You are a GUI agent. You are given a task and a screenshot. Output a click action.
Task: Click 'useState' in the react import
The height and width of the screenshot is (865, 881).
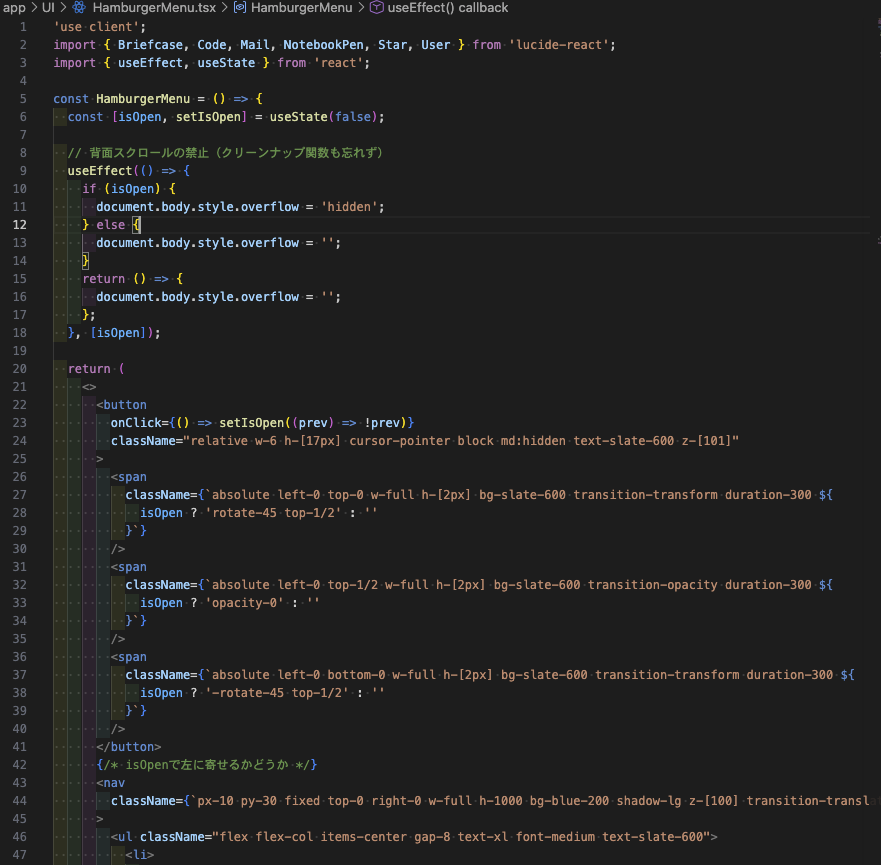tap(226, 62)
